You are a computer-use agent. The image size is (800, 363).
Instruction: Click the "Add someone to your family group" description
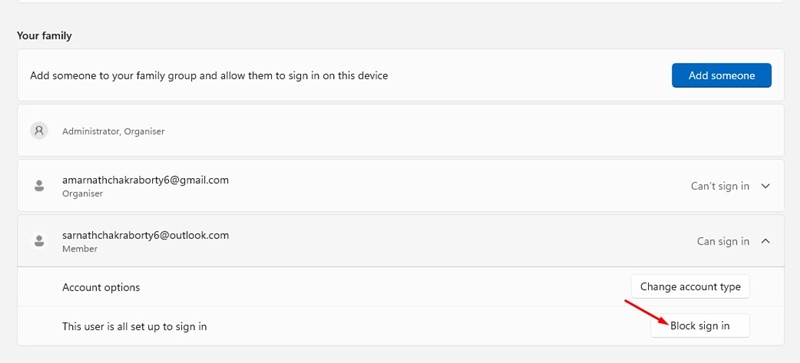(209, 76)
